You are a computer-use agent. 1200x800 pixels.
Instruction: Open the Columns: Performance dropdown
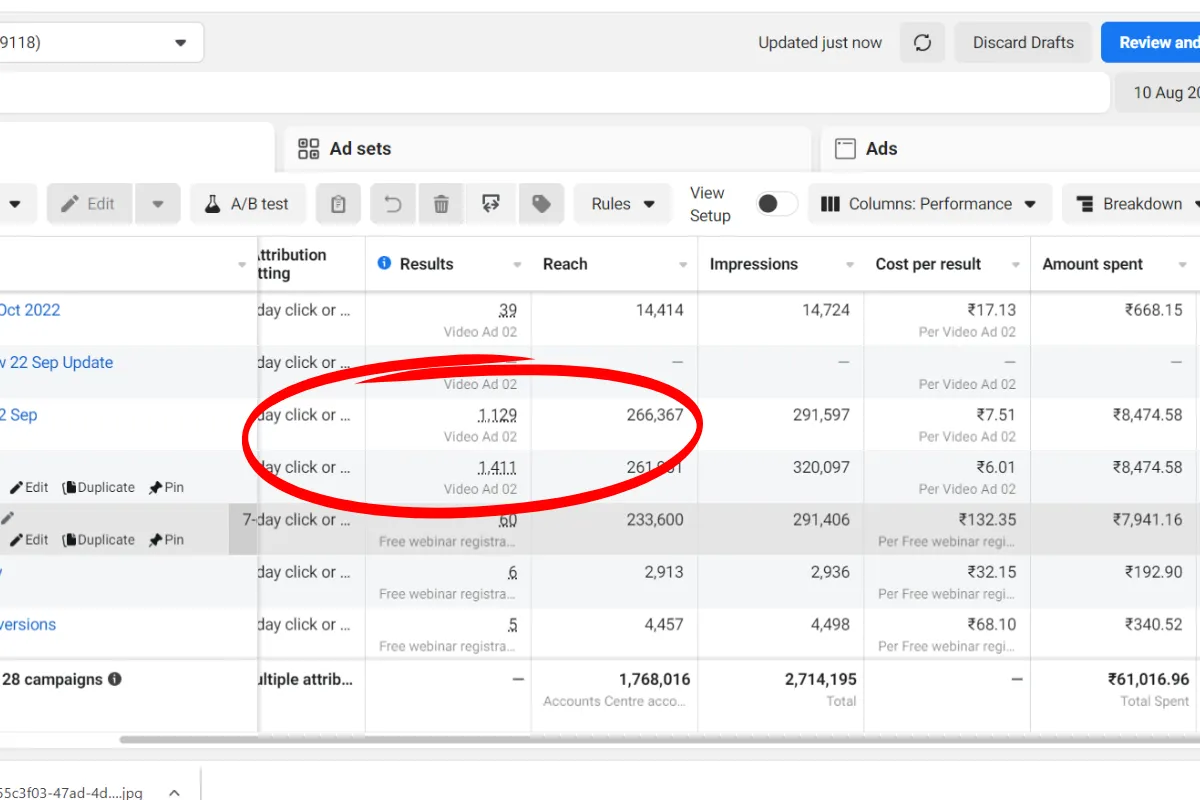point(929,204)
